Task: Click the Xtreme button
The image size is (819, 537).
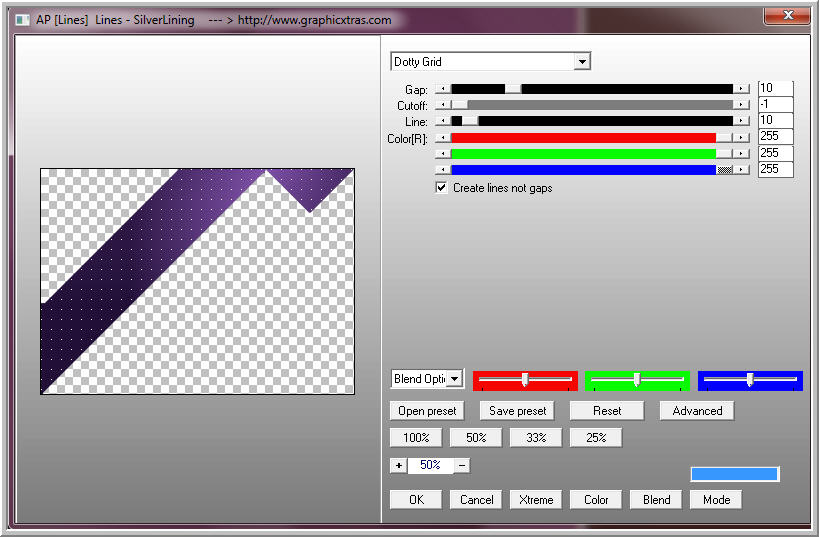Action: (536, 500)
